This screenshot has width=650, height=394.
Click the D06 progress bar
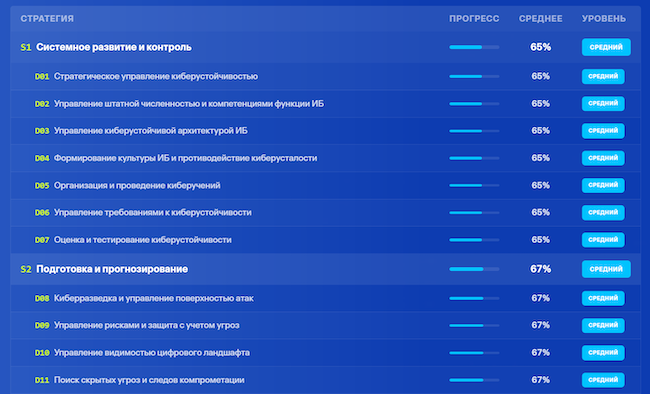coord(474,213)
